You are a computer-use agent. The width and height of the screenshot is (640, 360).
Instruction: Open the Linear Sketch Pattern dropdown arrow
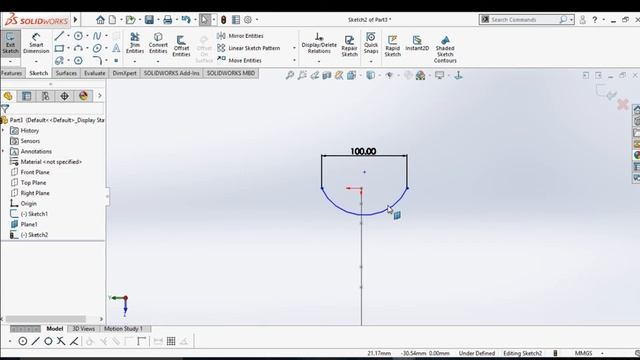(294, 48)
